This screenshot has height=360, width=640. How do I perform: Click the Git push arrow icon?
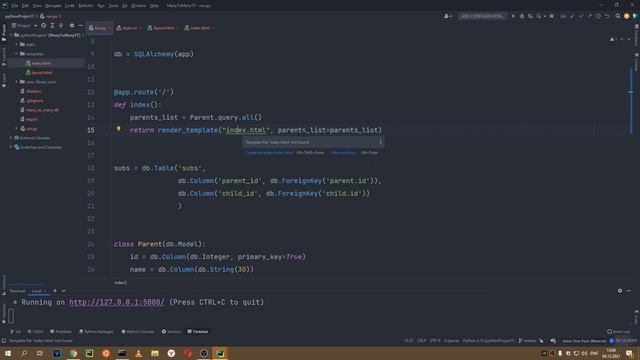[589, 16]
